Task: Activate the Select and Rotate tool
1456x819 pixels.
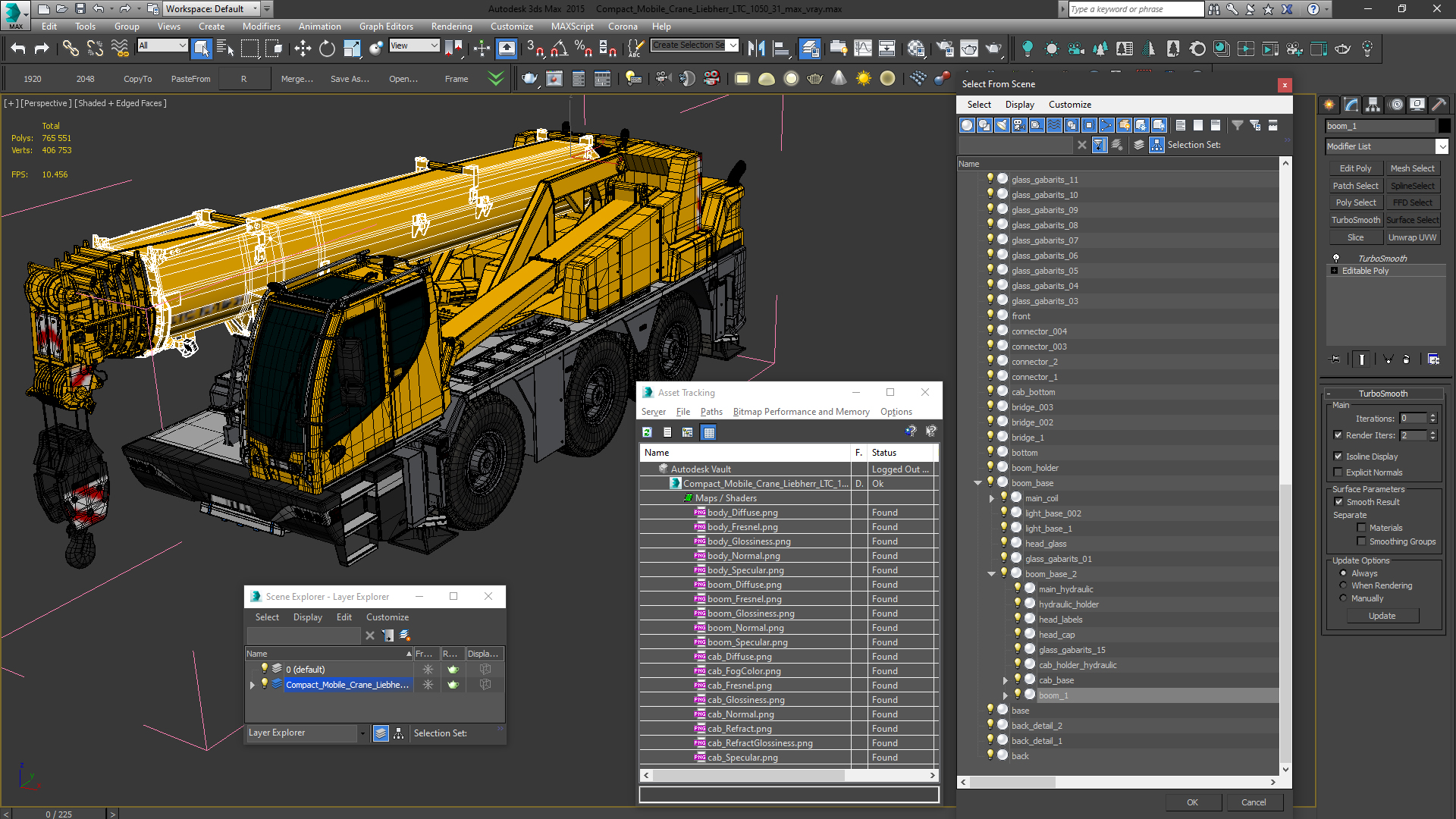Action: coord(327,49)
